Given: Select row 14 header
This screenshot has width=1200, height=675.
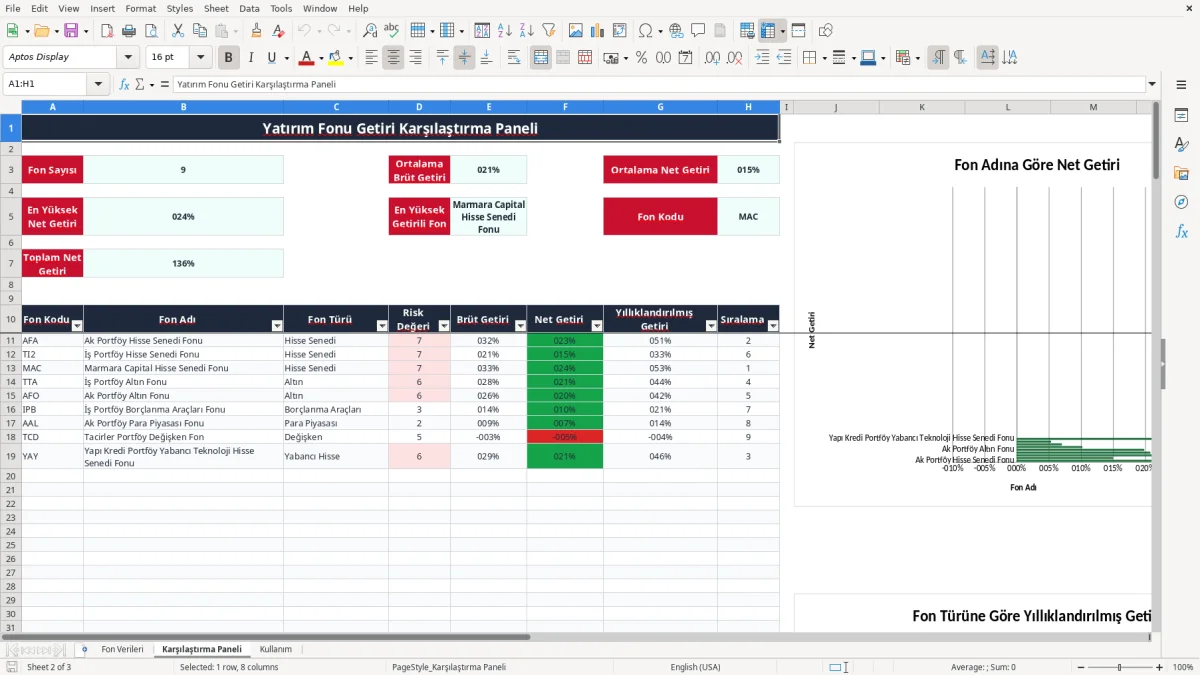Looking at the screenshot, I should [x=11, y=382].
